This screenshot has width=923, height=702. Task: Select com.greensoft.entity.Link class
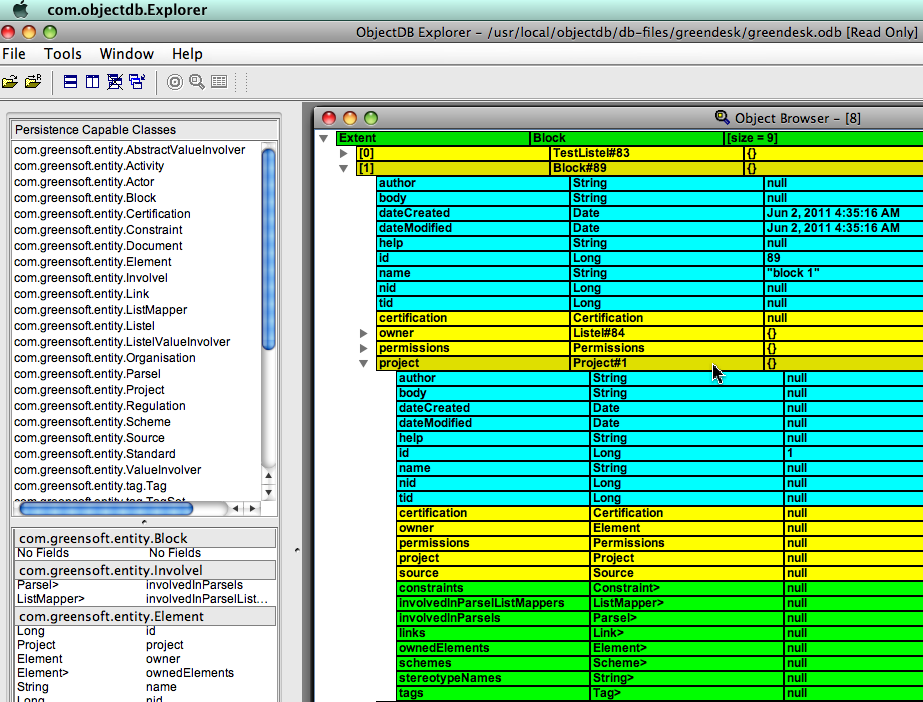[x=82, y=294]
